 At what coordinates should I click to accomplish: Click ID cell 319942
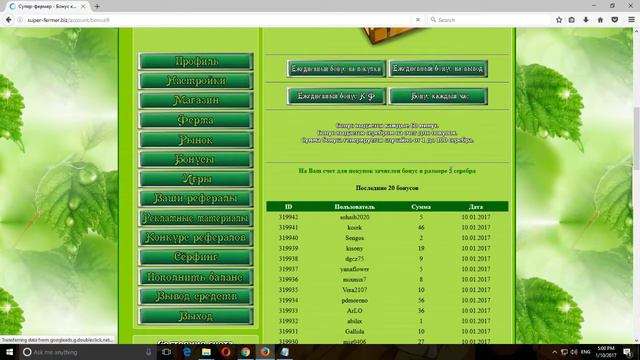point(289,217)
